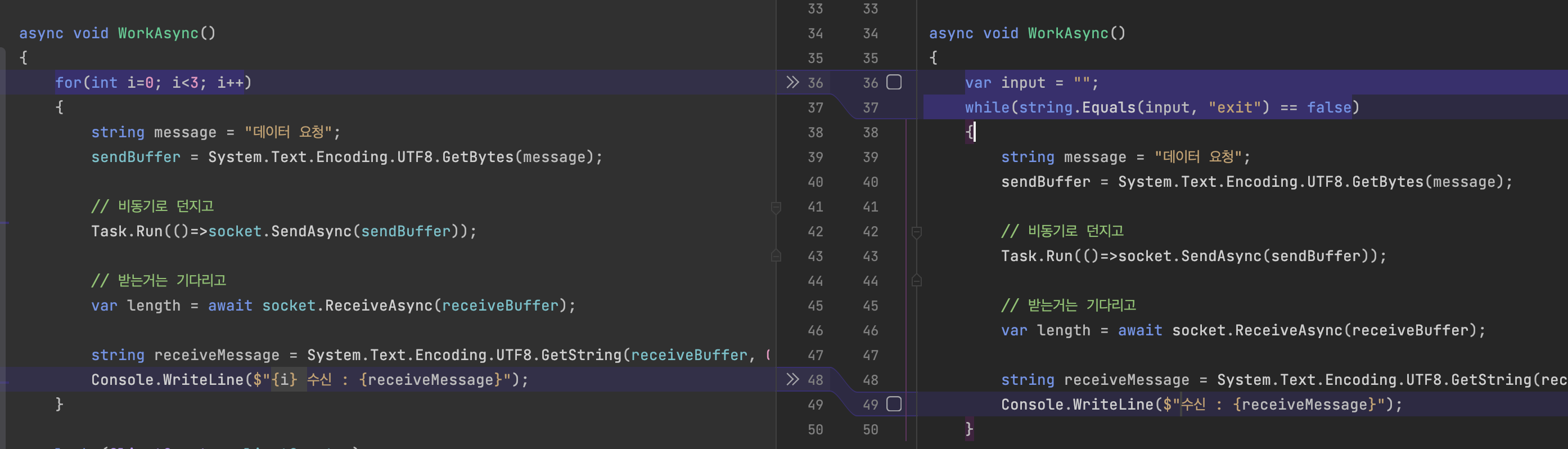Click the var length = await line in the left pane
This screenshot has width=1568, height=449.
coord(334,305)
